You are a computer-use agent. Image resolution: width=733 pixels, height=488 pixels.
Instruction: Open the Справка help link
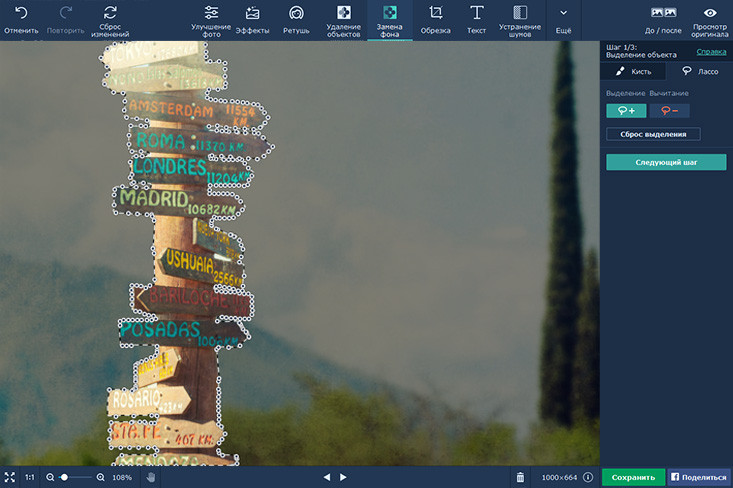point(711,51)
